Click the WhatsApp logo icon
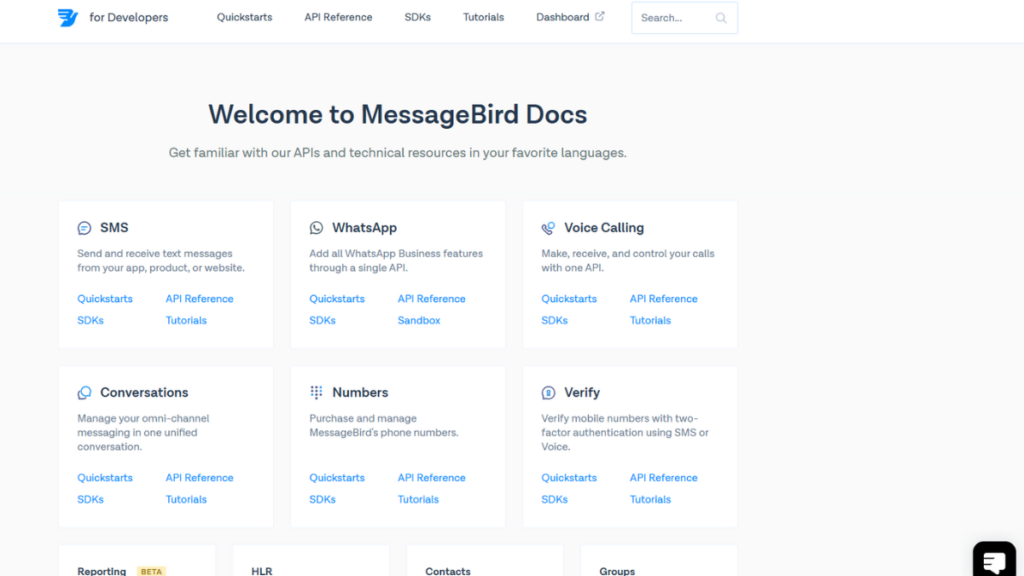 coord(317,227)
